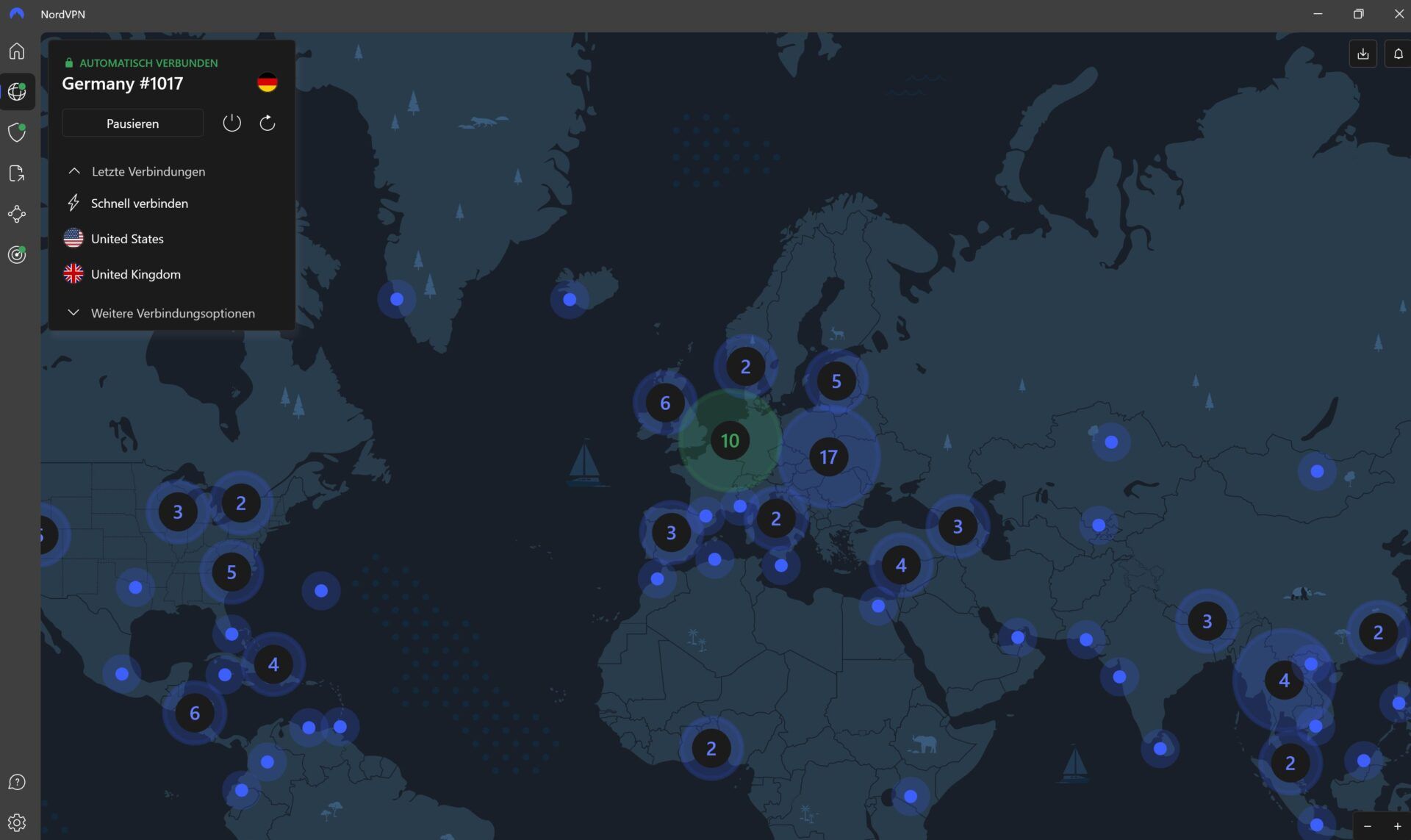Viewport: 1411px width, 840px height.
Task: Click the download/update icon top-right
Action: [1363, 53]
